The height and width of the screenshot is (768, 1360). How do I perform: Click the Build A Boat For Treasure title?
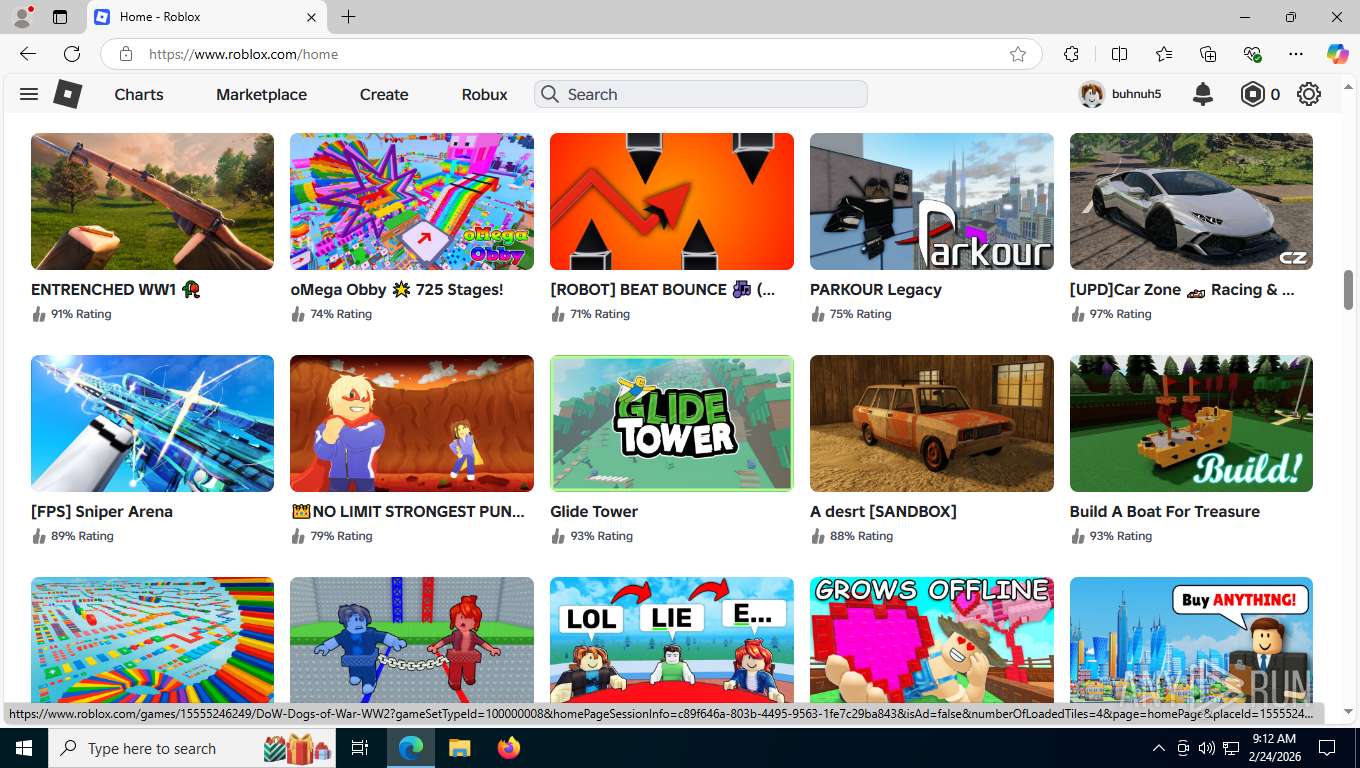(1165, 511)
